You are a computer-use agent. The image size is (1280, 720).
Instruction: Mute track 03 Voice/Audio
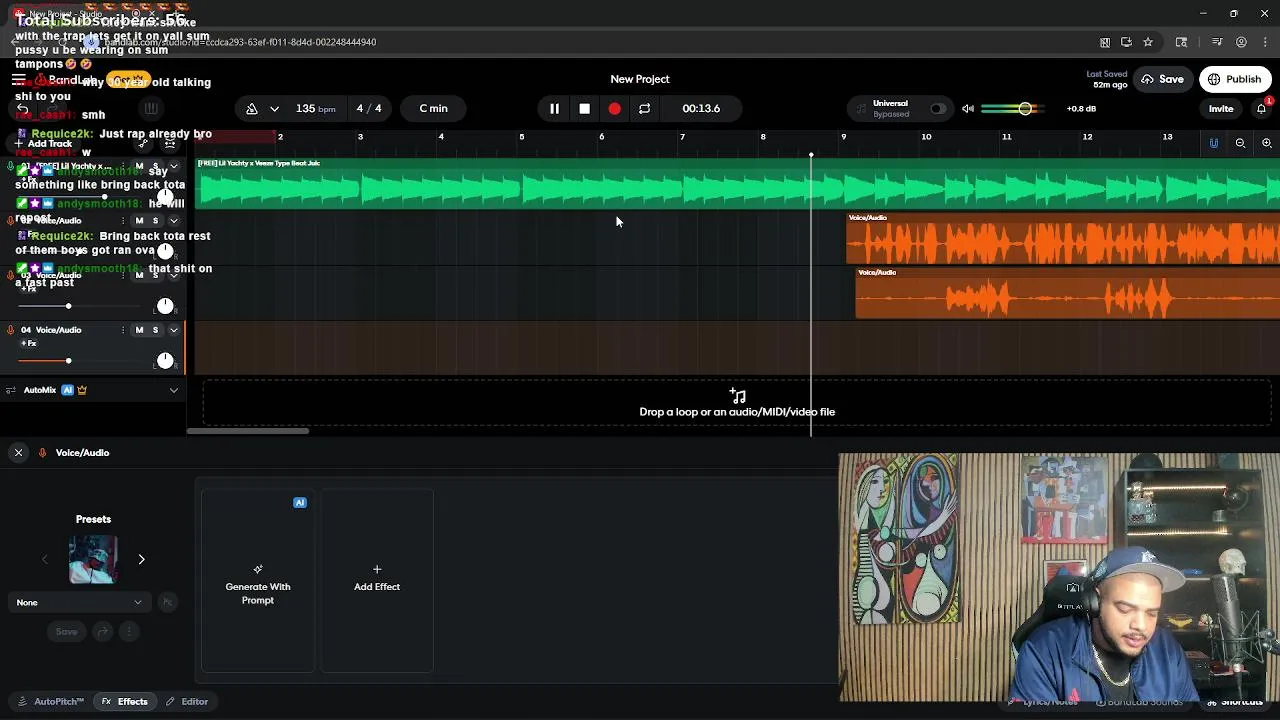pos(139,275)
